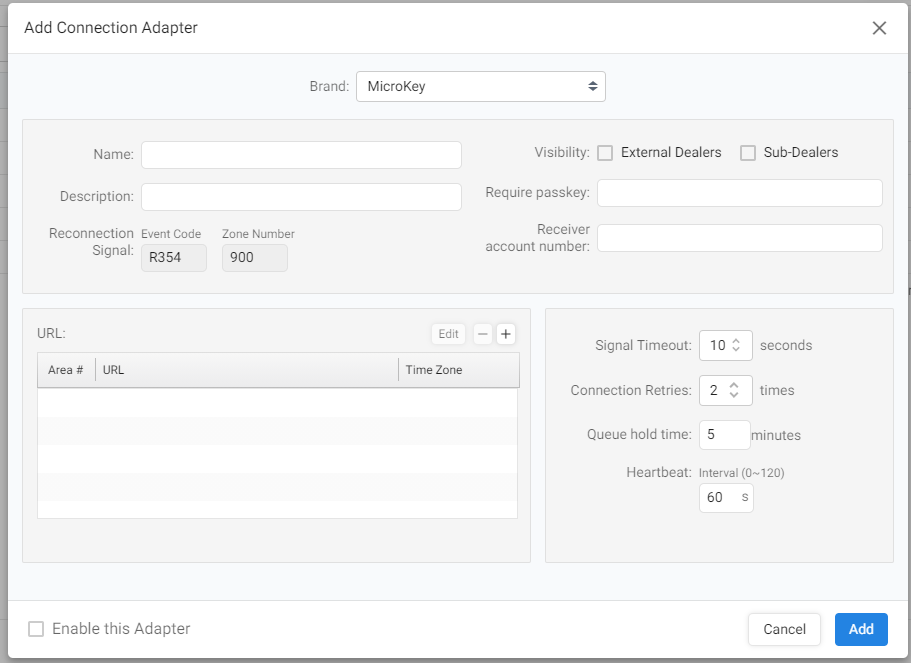The height and width of the screenshot is (663, 911).
Task: Close the Add Connection Adapter dialog
Action: click(879, 28)
